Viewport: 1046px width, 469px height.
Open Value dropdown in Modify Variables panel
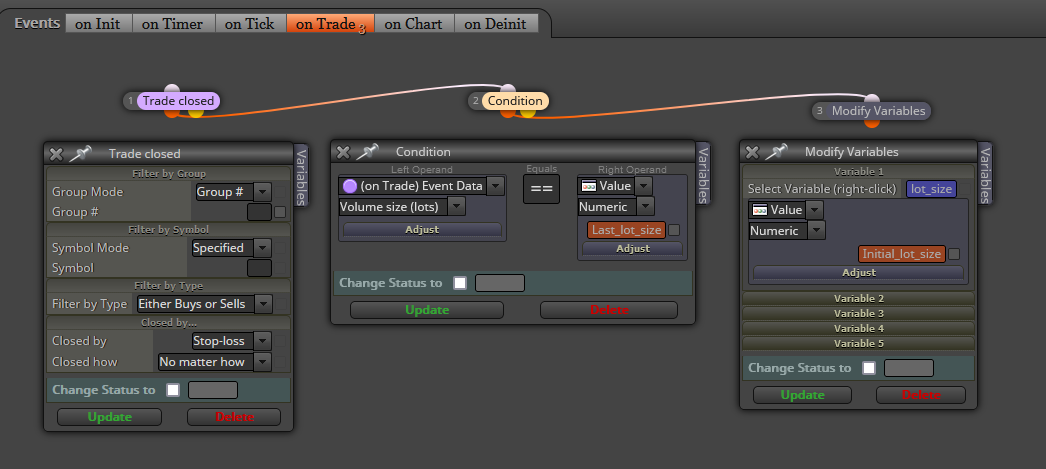(x=786, y=209)
